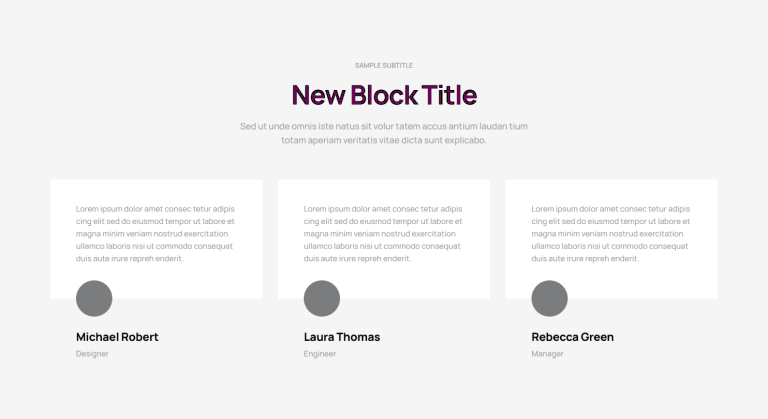Click the Laura Thomas name
The width and height of the screenshot is (768, 419).
[342, 337]
